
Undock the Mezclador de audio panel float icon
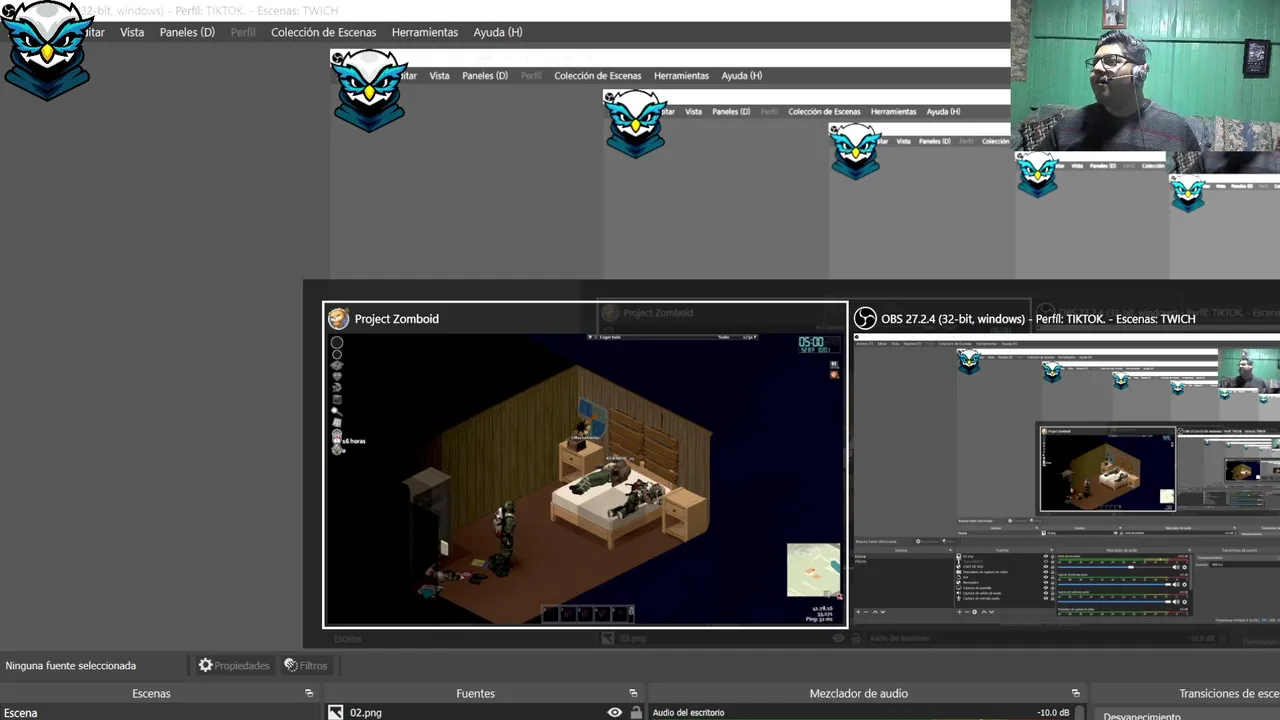point(1076,693)
